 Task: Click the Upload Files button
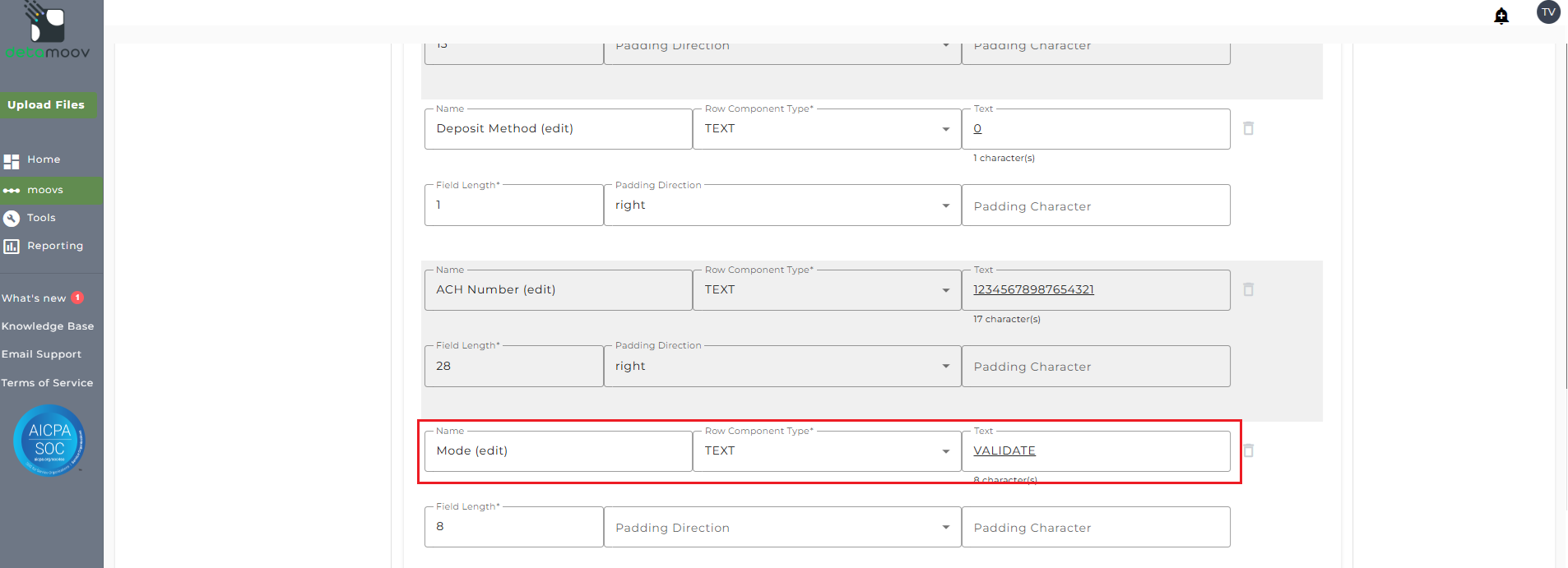[46, 104]
